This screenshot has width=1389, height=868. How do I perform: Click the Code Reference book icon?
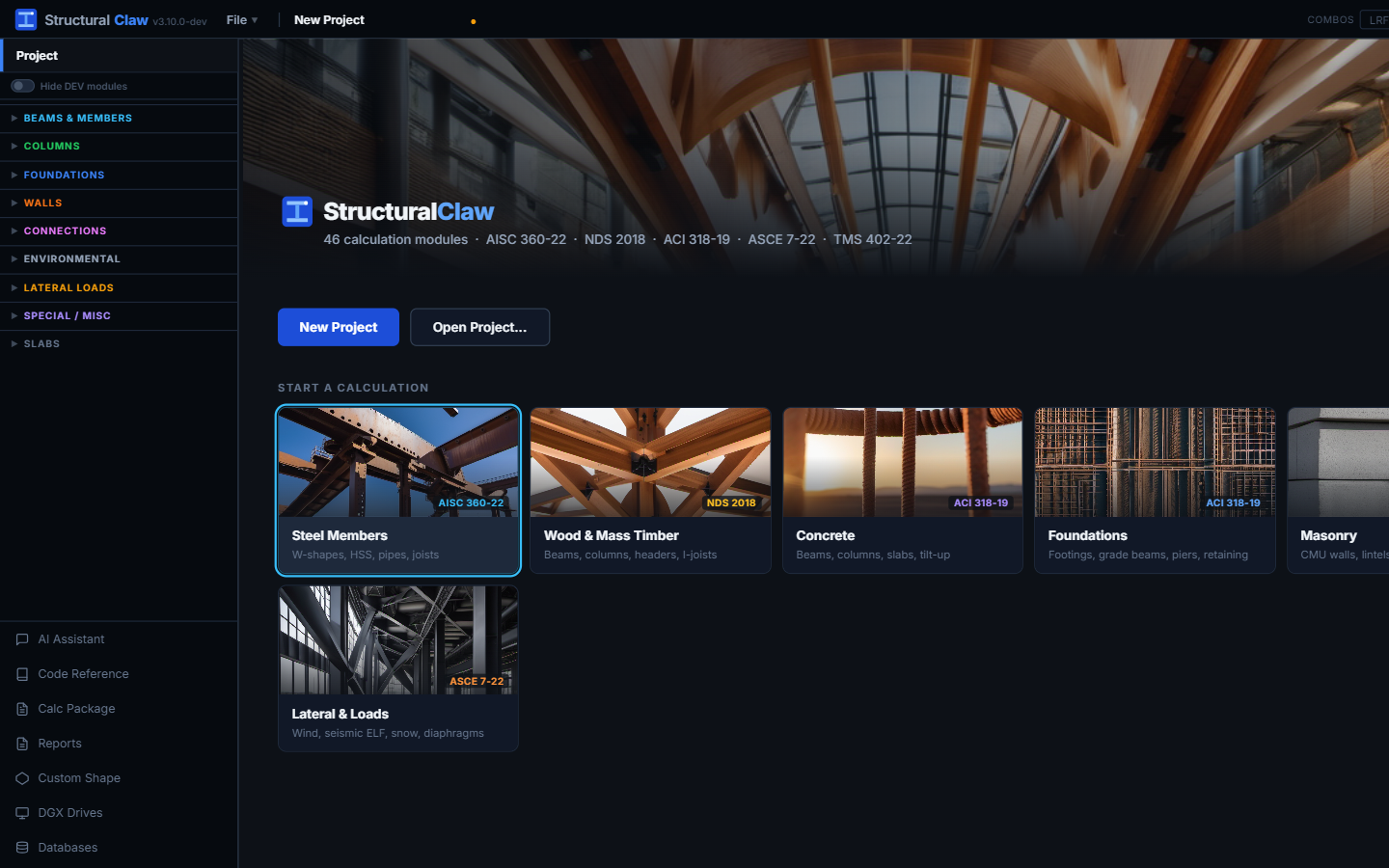pyautogui.click(x=22, y=674)
